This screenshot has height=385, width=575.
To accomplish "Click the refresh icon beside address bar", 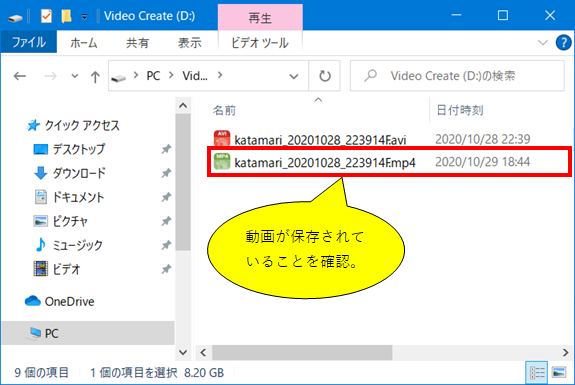I will [x=325, y=76].
